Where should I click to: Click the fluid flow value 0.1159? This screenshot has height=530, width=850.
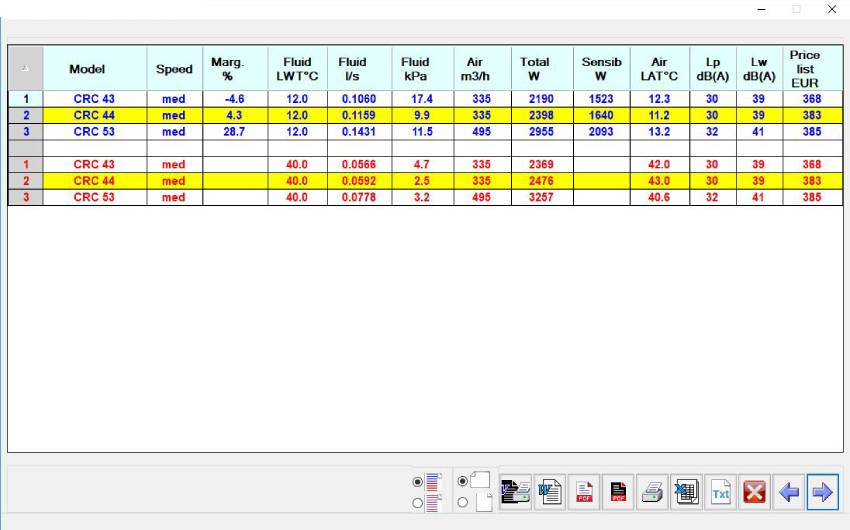[359, 115]
